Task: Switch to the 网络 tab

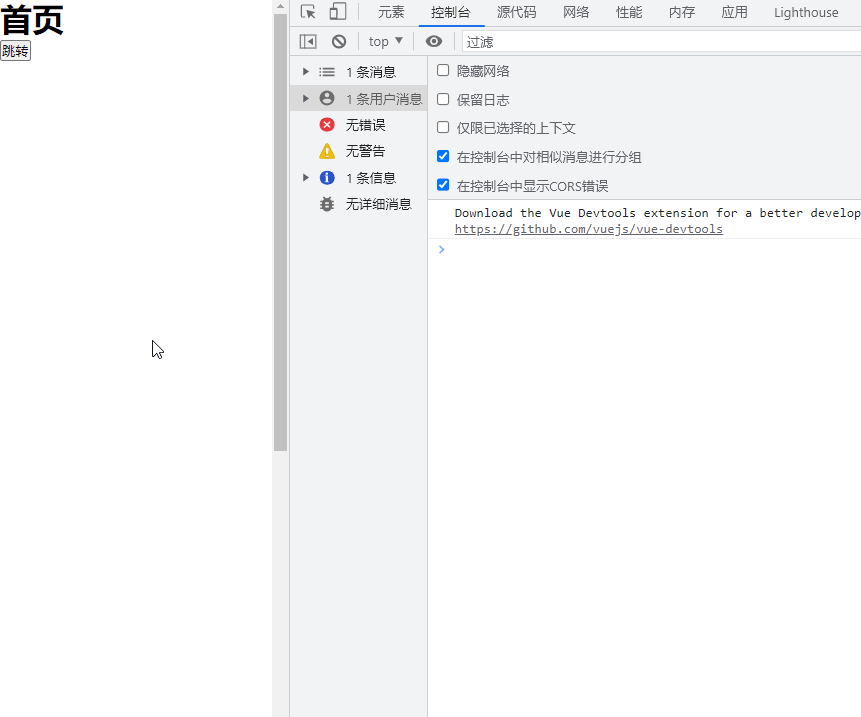Action: click(576, 12)
